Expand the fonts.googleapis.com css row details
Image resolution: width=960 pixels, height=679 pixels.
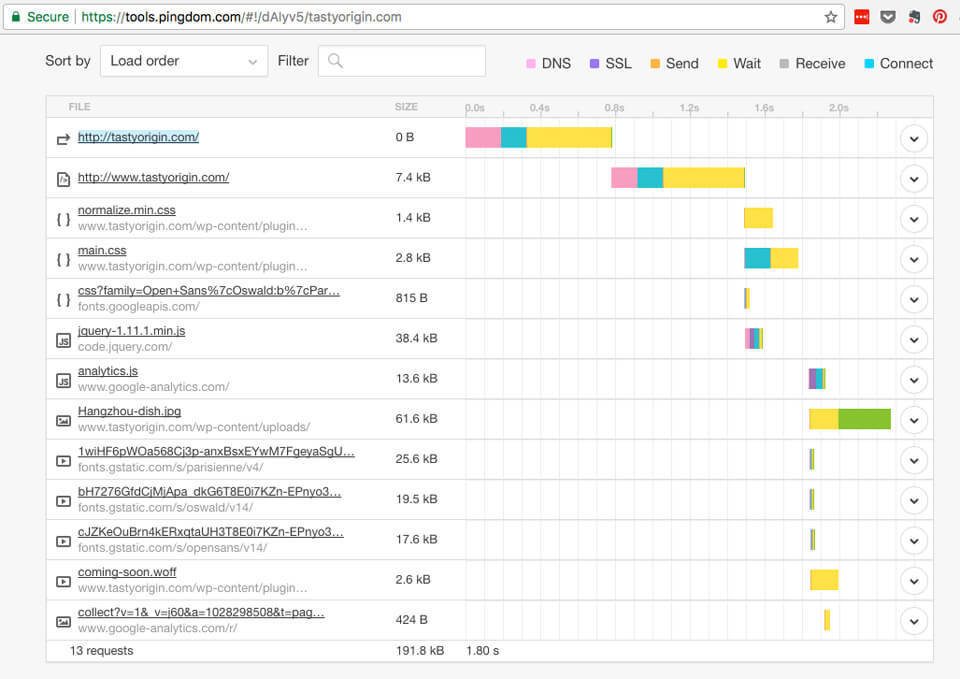(x=913, y=300)
